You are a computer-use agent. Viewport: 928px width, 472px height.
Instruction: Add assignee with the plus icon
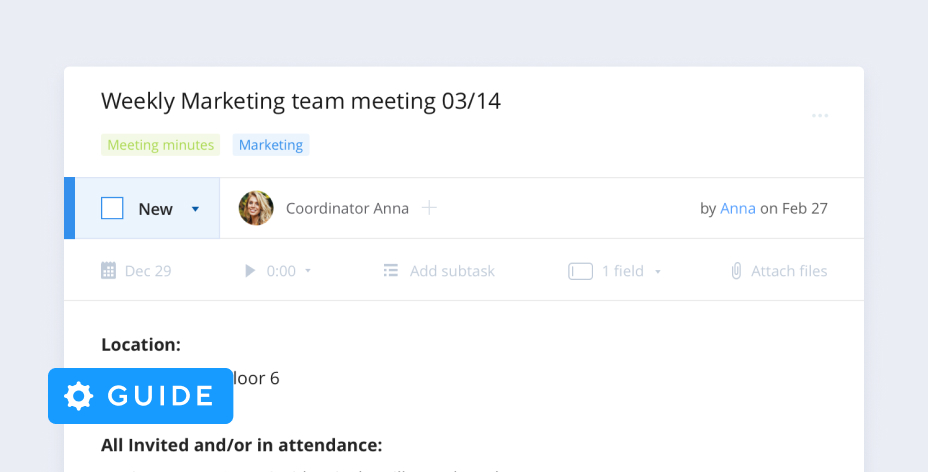click(429, 208)
